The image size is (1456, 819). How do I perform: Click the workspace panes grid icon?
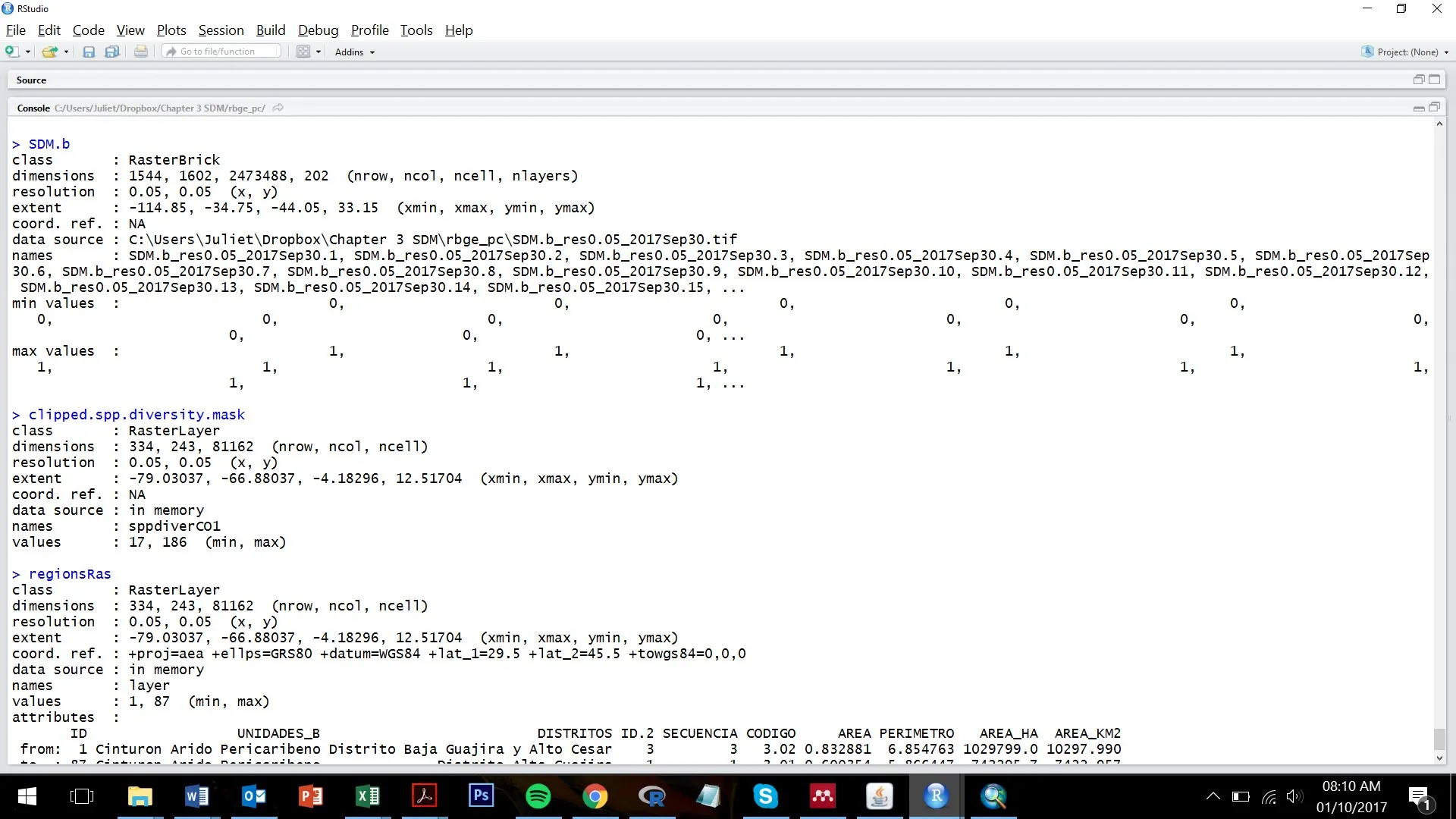point(303,52)
